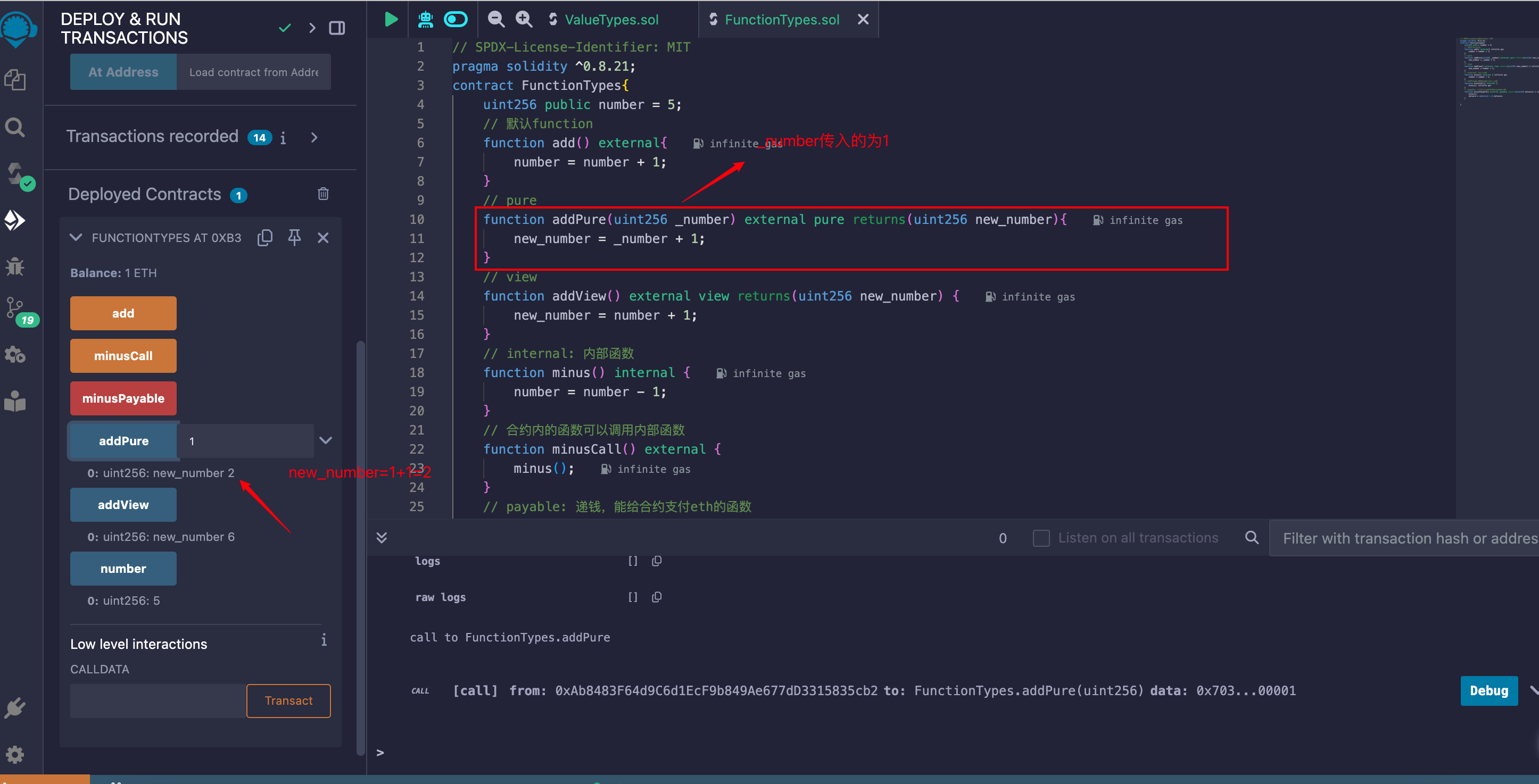Click the AI robot explain icon
1539x784 pixels.
(x=425, y=20)
